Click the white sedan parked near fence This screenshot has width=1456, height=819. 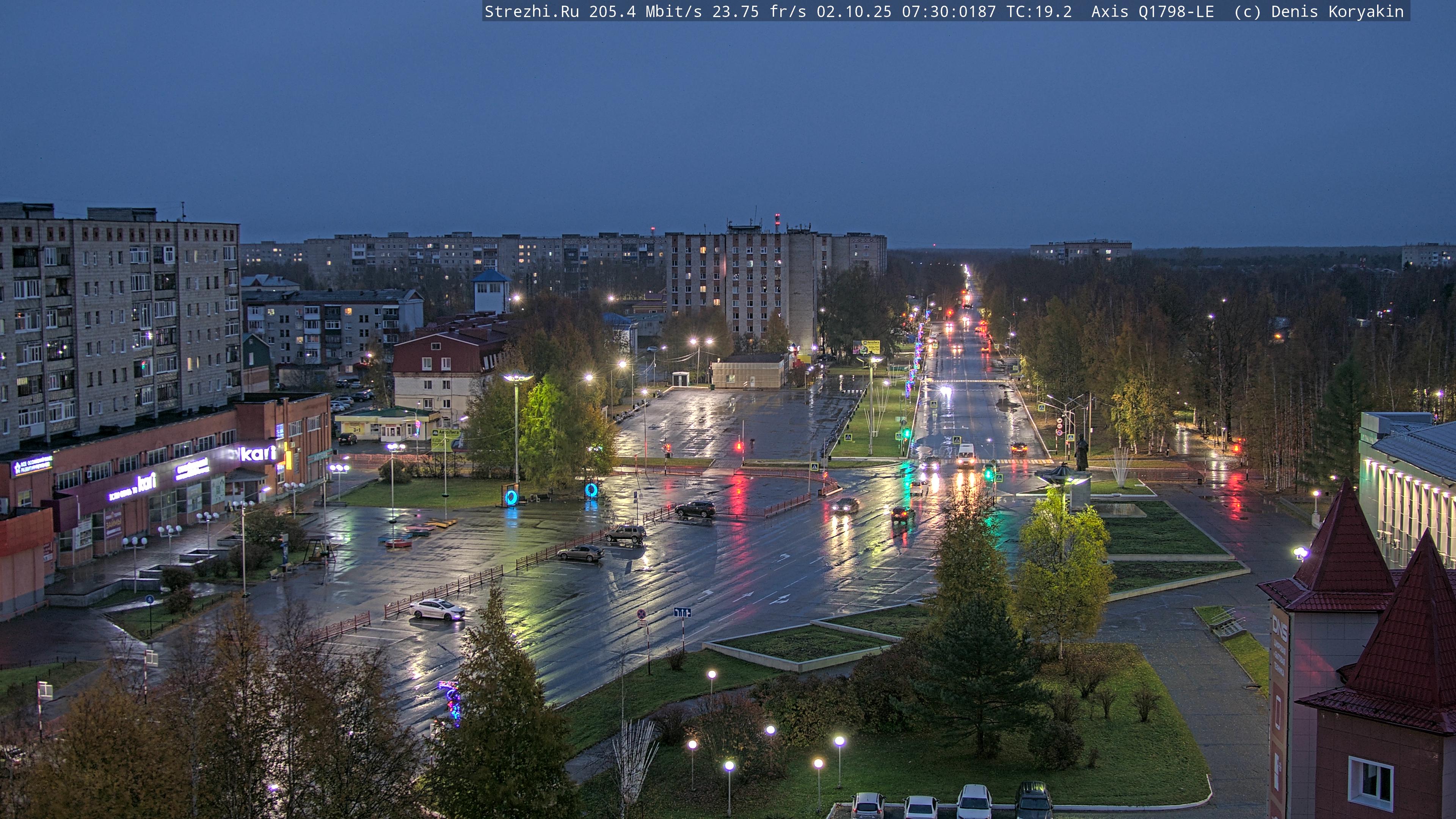438,609
